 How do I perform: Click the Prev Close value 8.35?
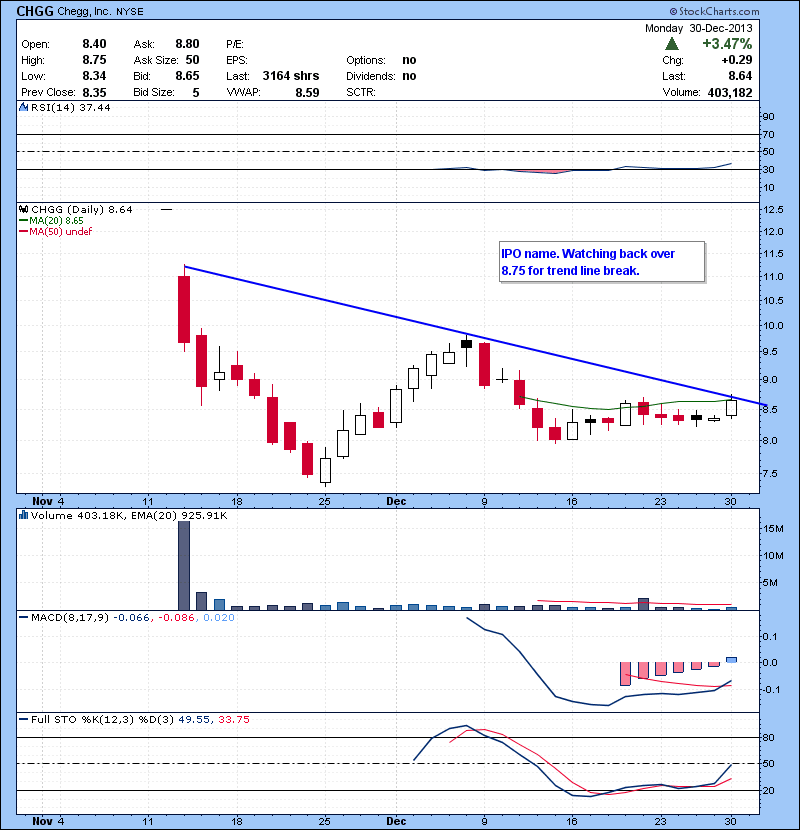pyautogui.click(x=94, y=92)
